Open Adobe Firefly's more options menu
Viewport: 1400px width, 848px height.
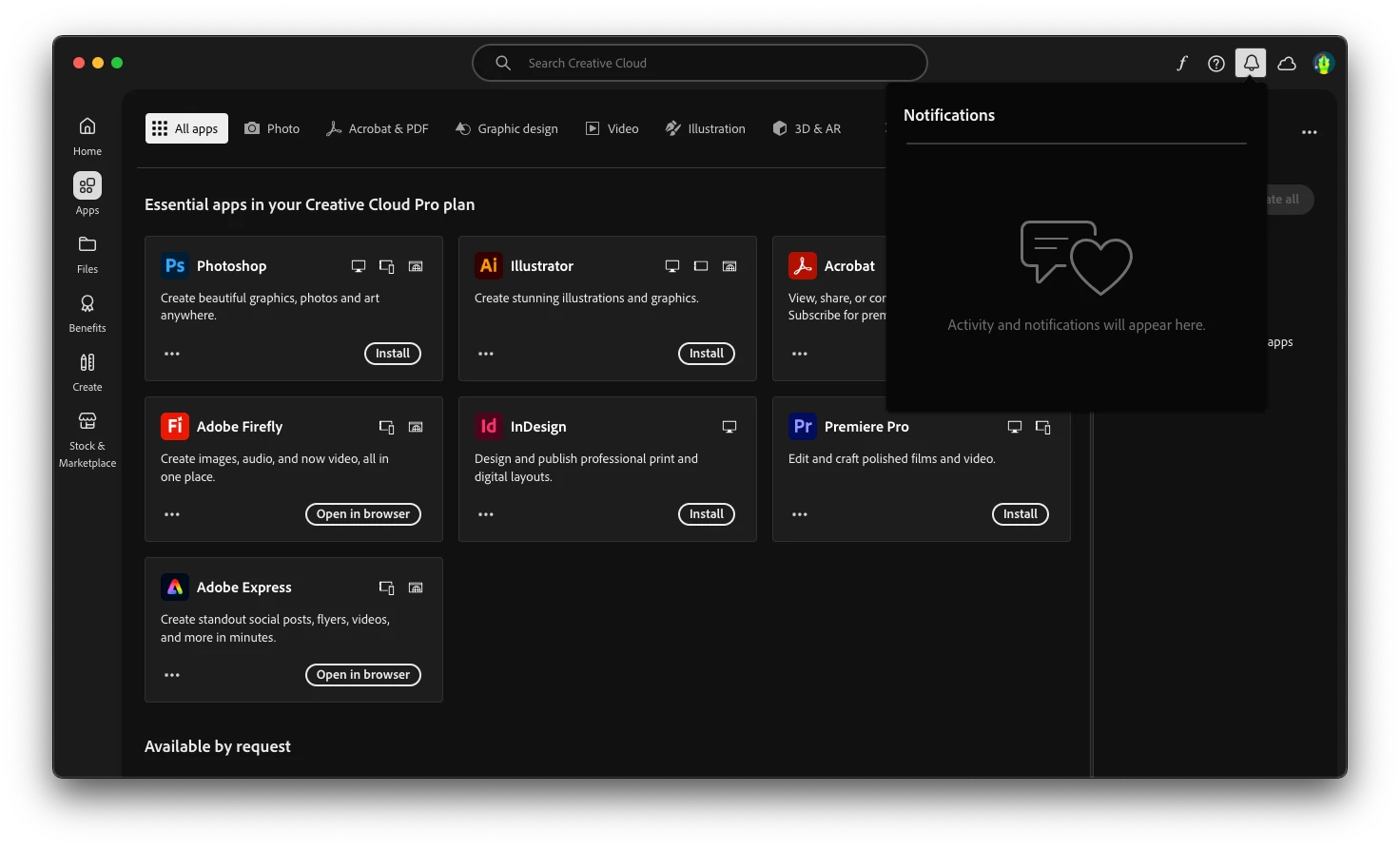[x=172, y=514]
